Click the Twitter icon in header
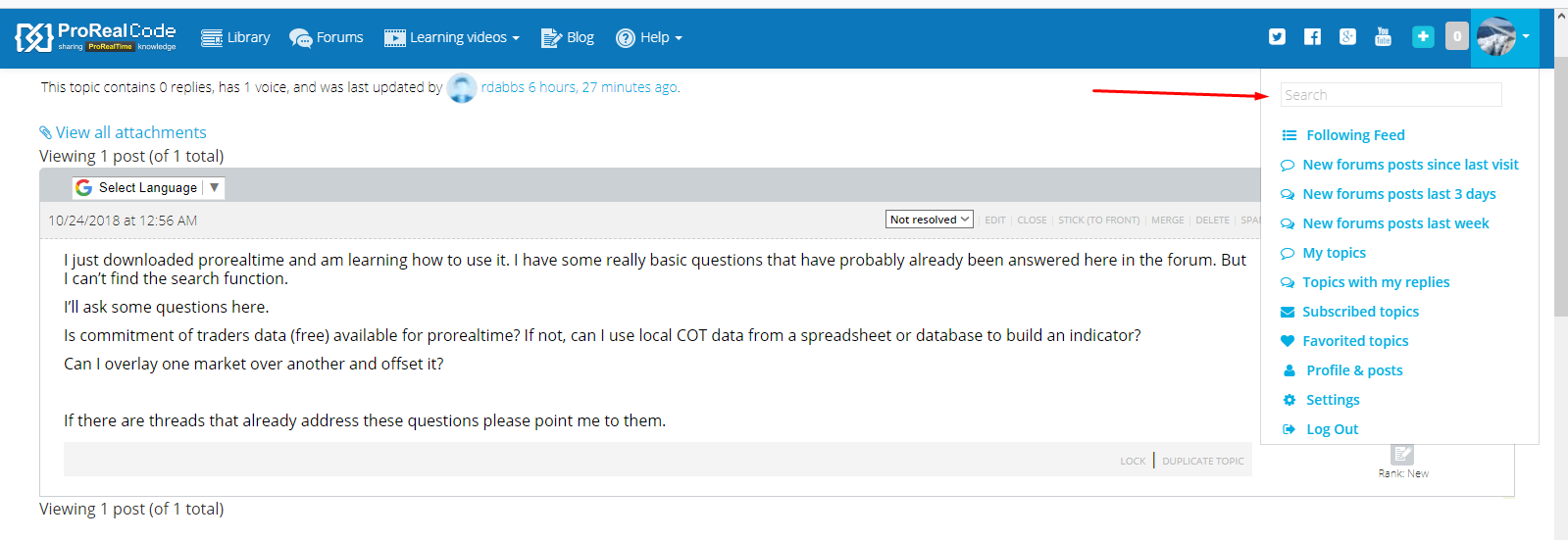Viewport: 1568px width, 540px height. coord(1277,37)
